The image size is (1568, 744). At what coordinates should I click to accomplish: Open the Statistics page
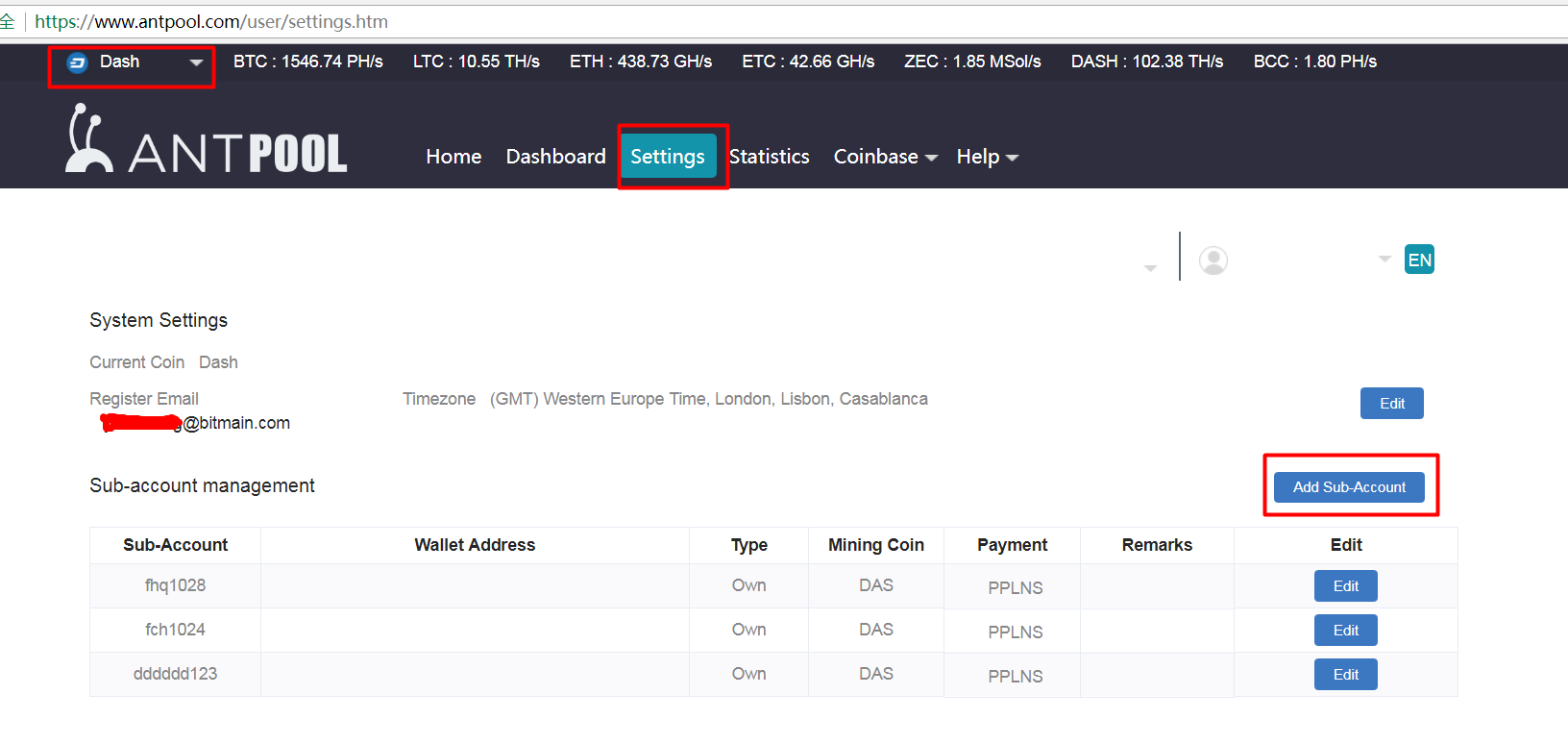(x=769, y=157)
